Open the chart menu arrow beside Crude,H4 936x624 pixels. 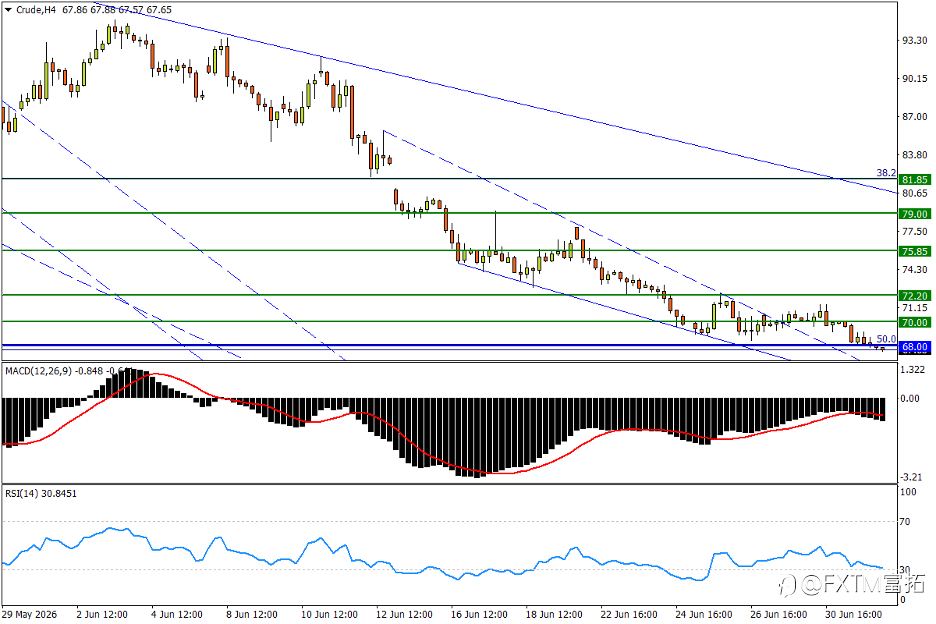pos(8,10)
